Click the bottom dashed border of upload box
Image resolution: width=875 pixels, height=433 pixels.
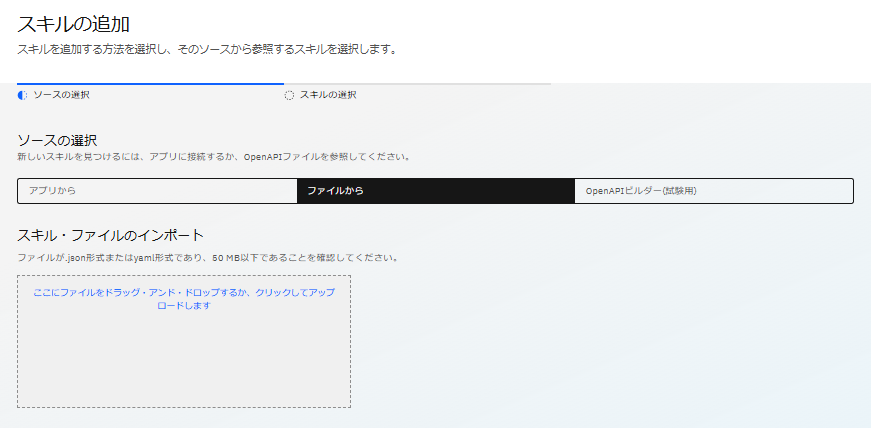pos(183,407)
